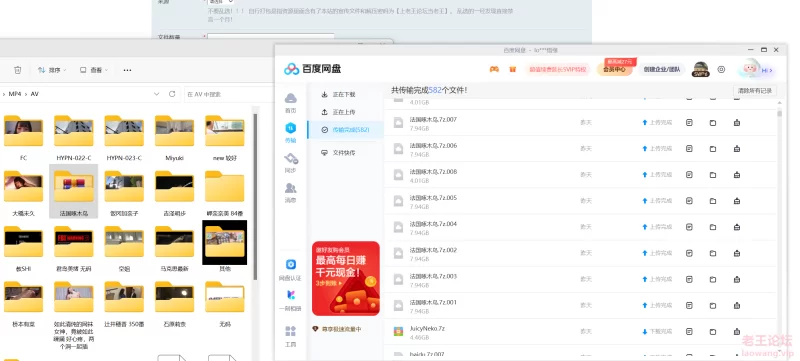Screen dimensions: 800x361
Task: Select the 传输完成(582) tab
Action: click(345, 130)
